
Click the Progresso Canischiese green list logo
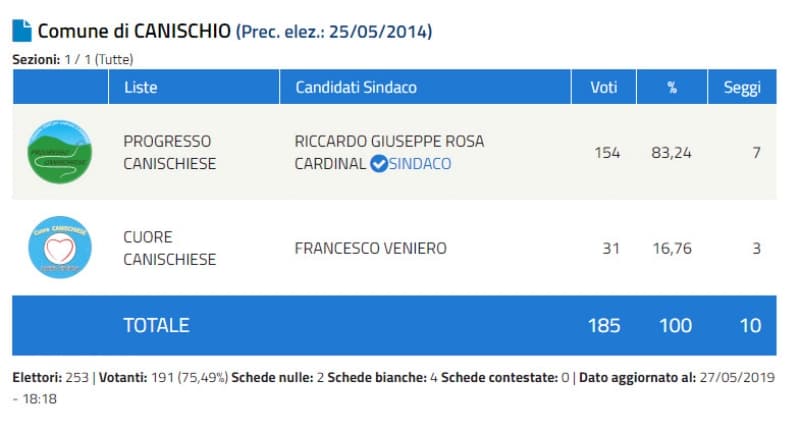click(x=59, y=152)
